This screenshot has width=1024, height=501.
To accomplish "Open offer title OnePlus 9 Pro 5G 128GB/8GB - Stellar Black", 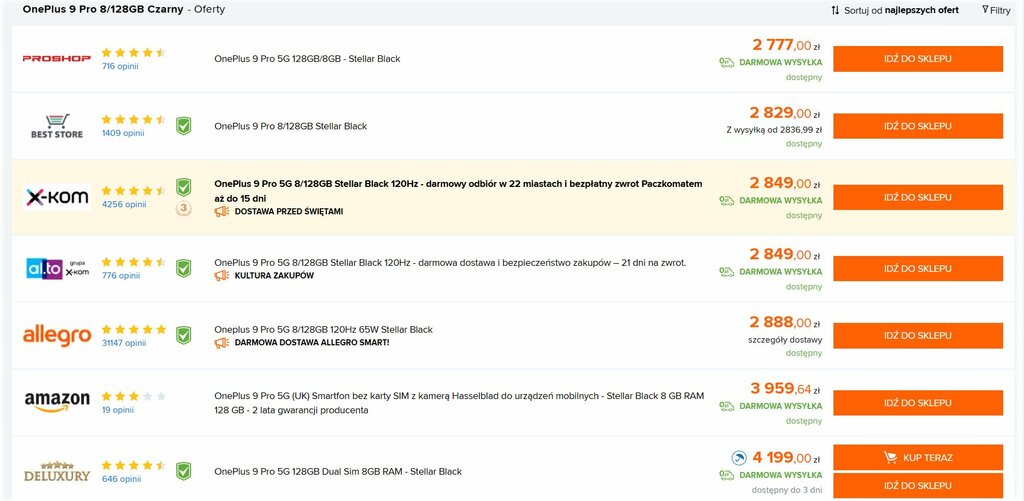I will tap(307, 59).
